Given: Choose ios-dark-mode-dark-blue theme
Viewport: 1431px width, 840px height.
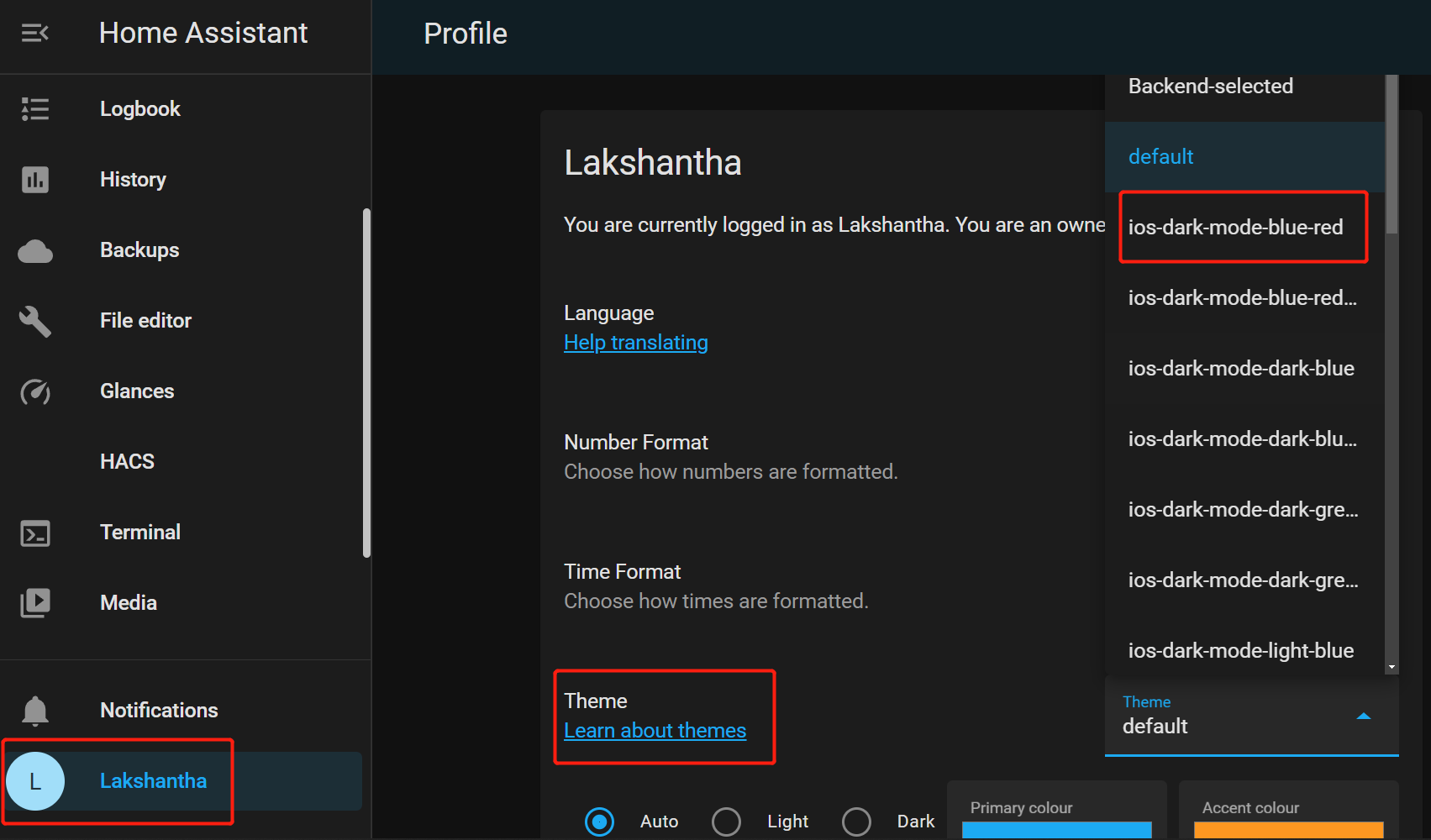Looking at the screenshot, I should click(1244, 369).
